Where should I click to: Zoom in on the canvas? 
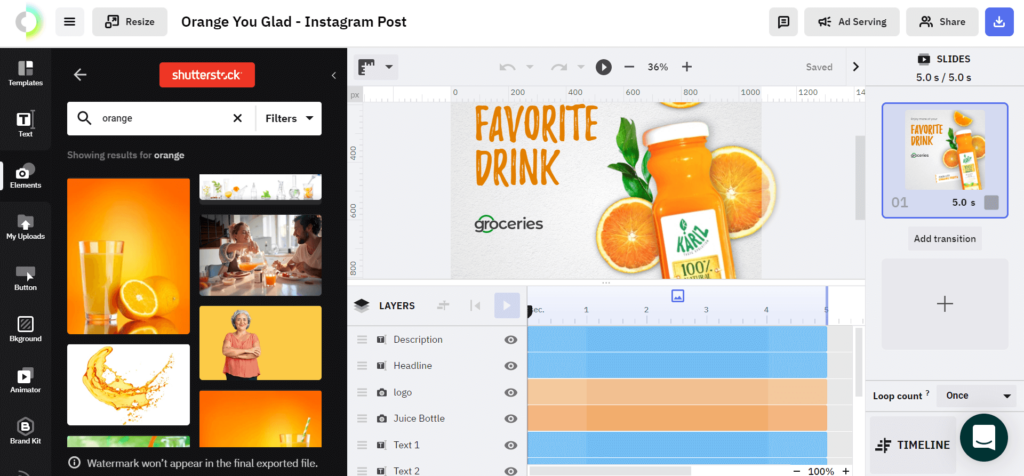pyautogui.click(x=686, y=67)
